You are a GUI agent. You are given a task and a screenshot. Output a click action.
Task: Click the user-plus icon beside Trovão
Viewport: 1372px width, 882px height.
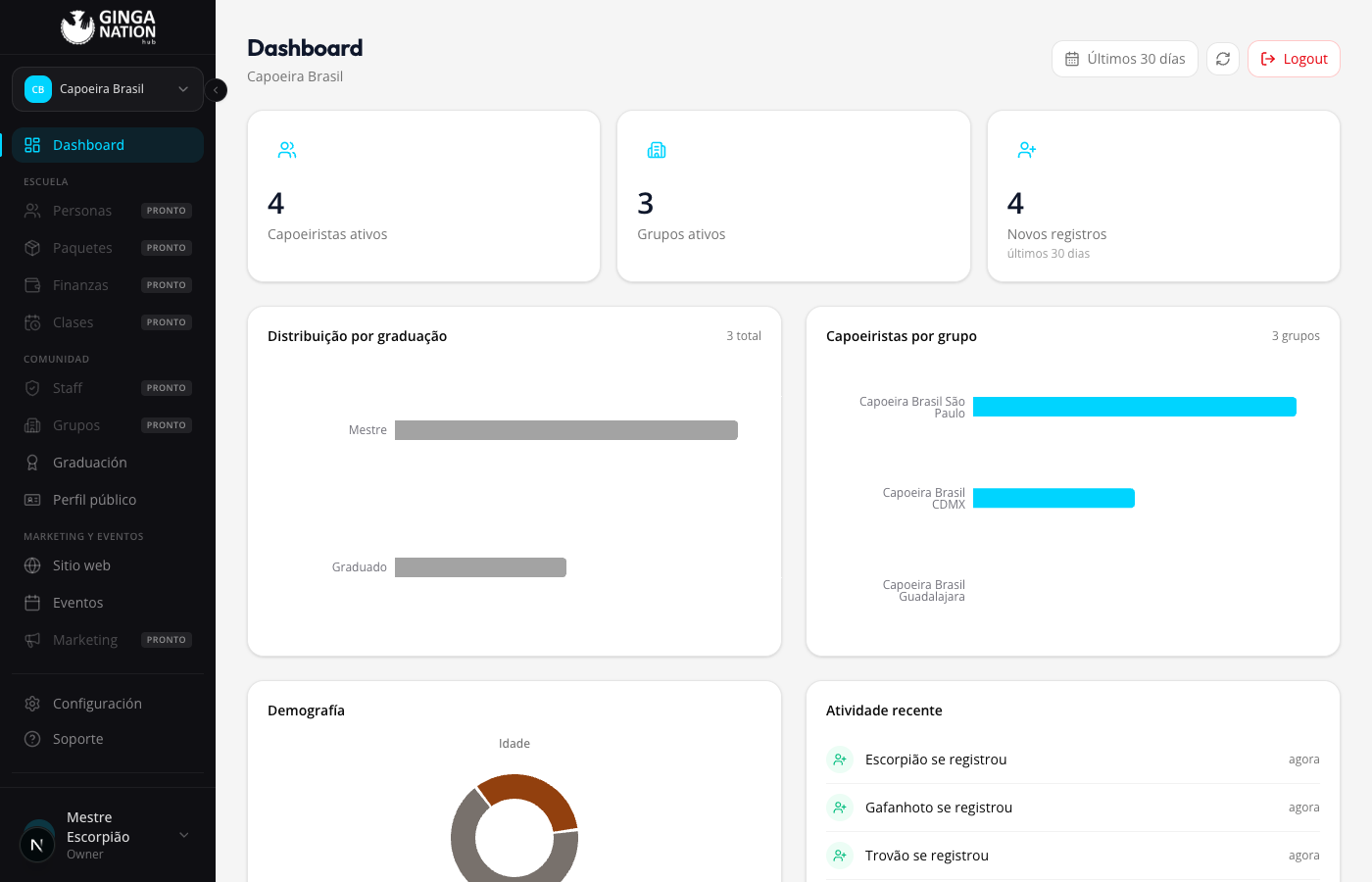[x=840, y=856]
